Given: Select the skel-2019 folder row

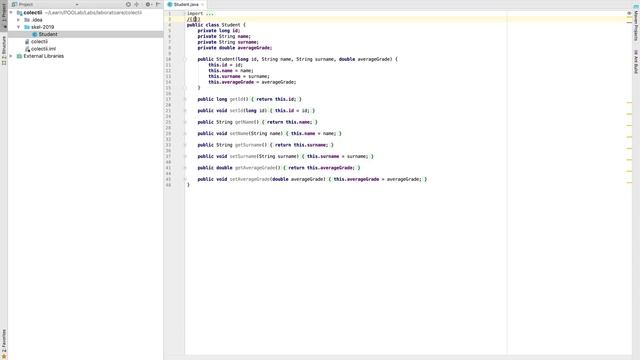Looking at the screenshot, I should [85, 27].
